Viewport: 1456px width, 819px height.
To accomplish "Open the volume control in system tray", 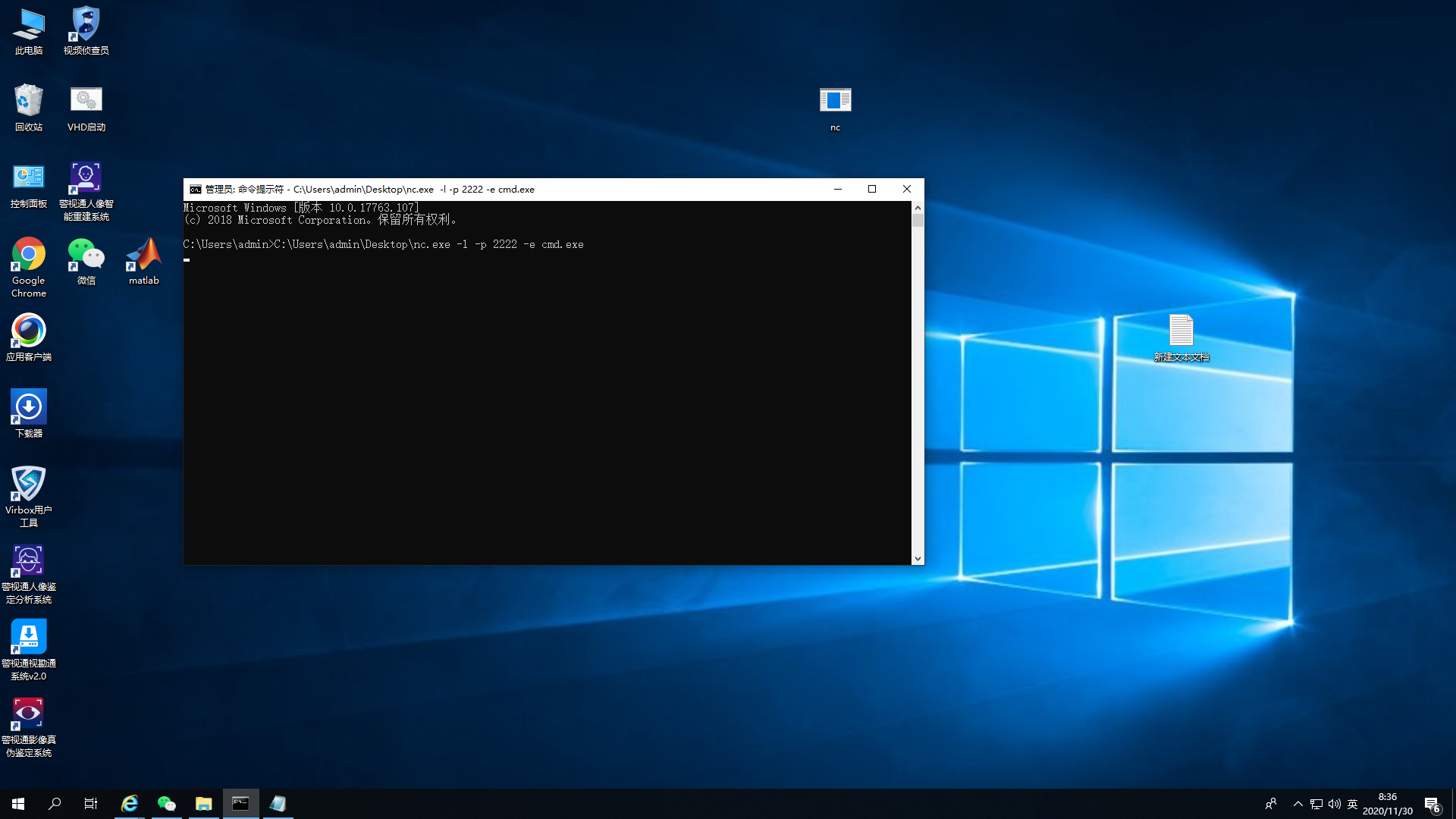I will (1334, 804).
